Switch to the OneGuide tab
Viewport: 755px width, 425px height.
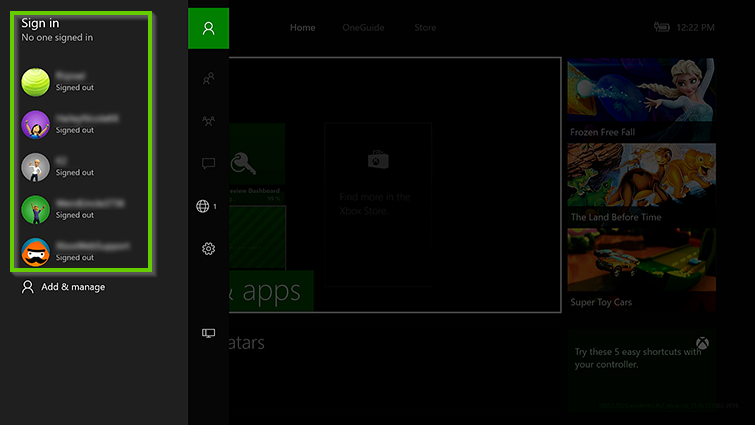pos(363,28)
